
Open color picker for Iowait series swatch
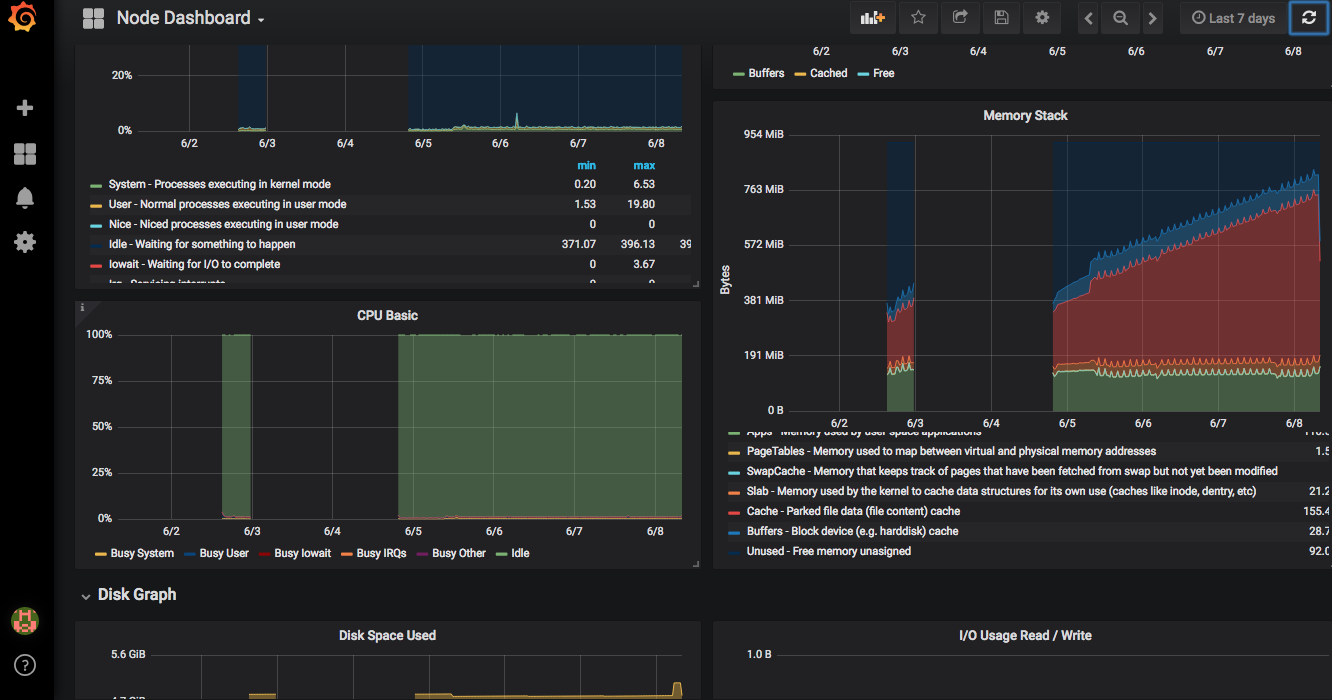point(96,265)
